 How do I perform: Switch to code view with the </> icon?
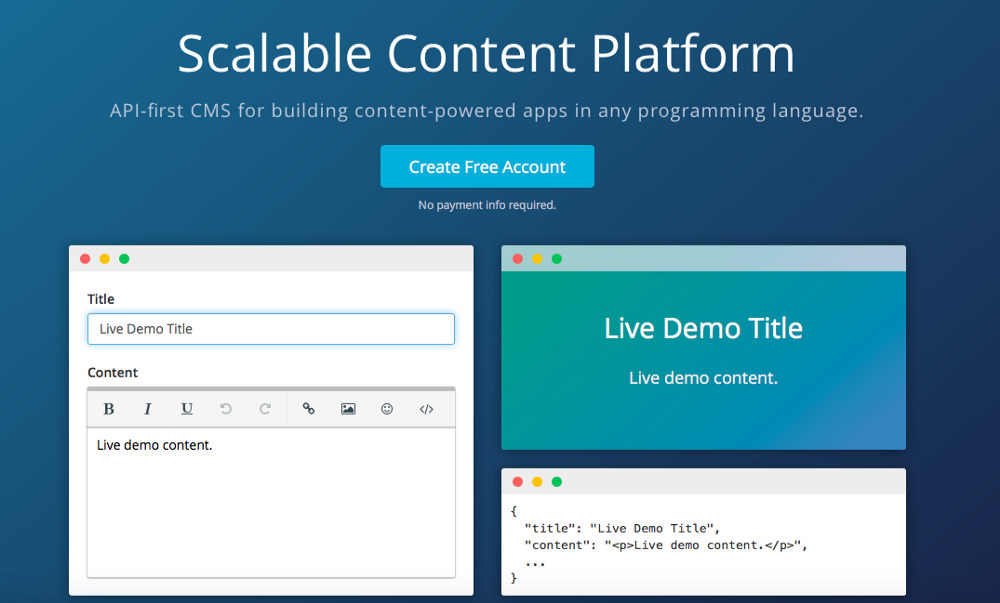coord(426,409)
